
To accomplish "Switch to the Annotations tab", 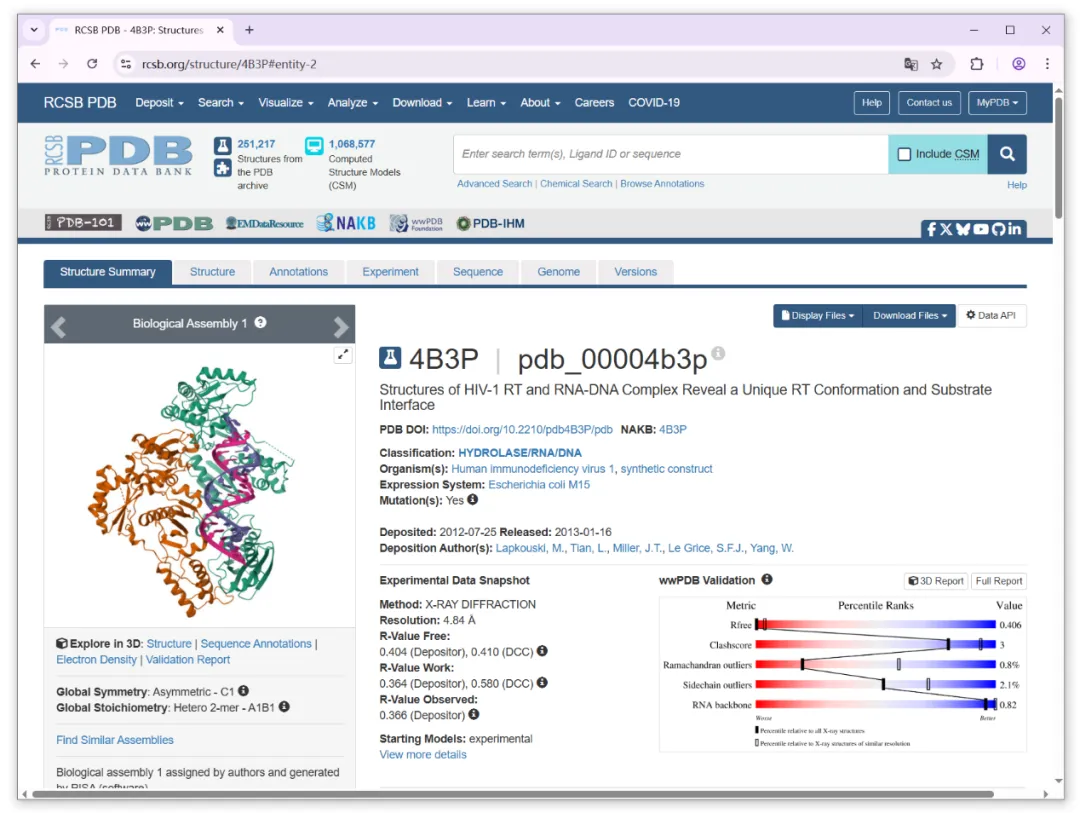I will (298, 272).
